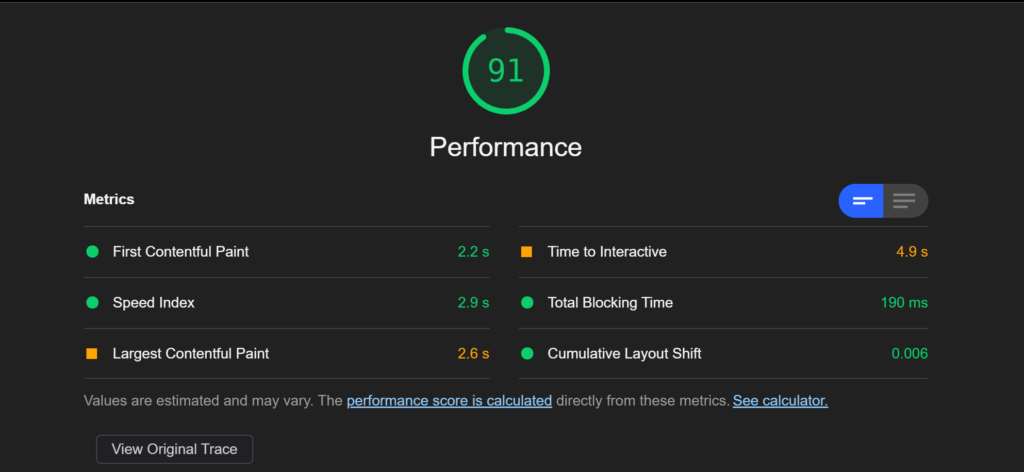Click the Performance category heading
This screenshot has height=472, width=1024.
click(x=505, y=148)
